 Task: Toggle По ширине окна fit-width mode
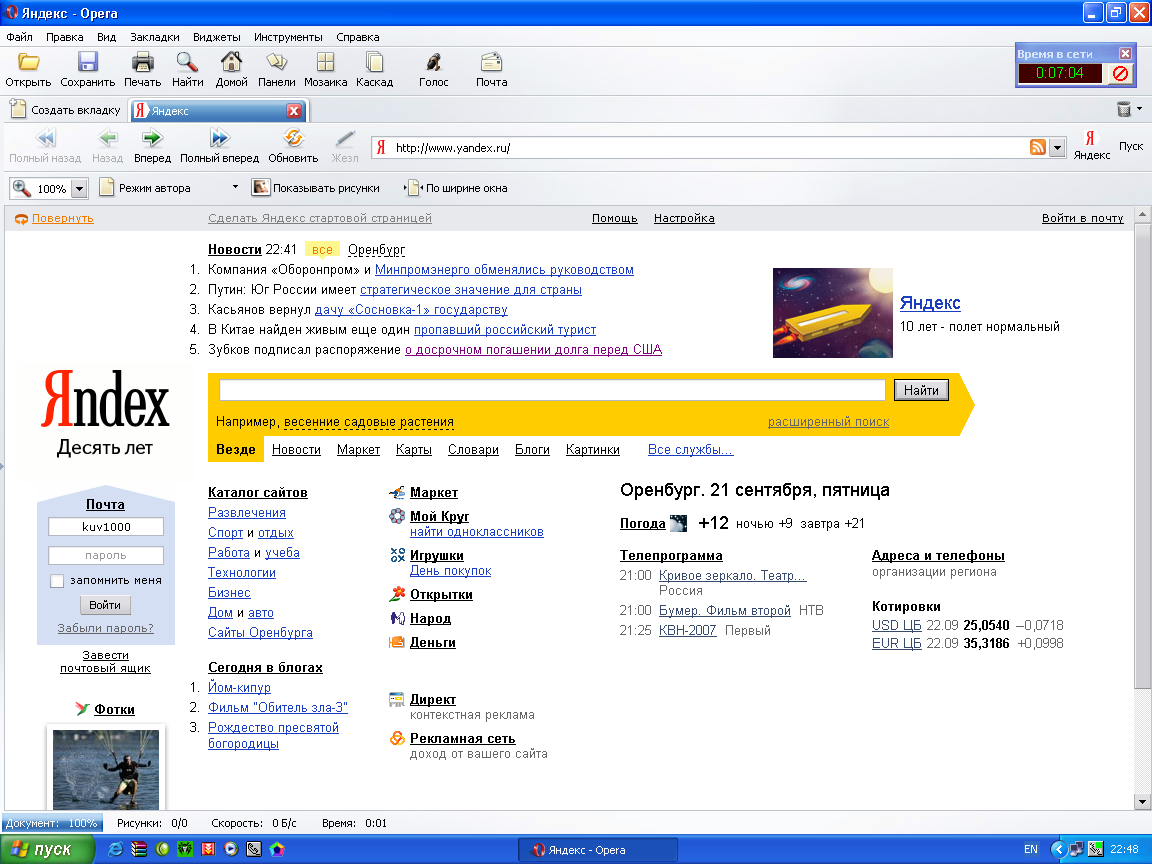tap(457, 188)
